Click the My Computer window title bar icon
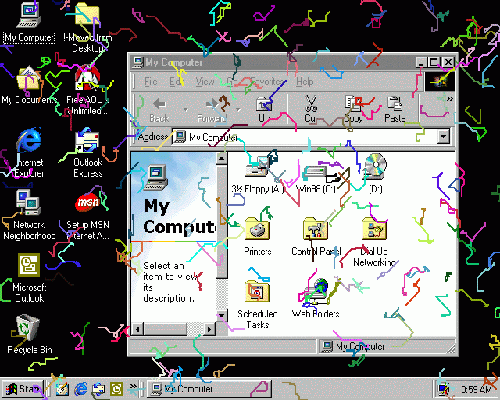The width and height of the screenshot is (500, 400). click(x=137, y=62)
